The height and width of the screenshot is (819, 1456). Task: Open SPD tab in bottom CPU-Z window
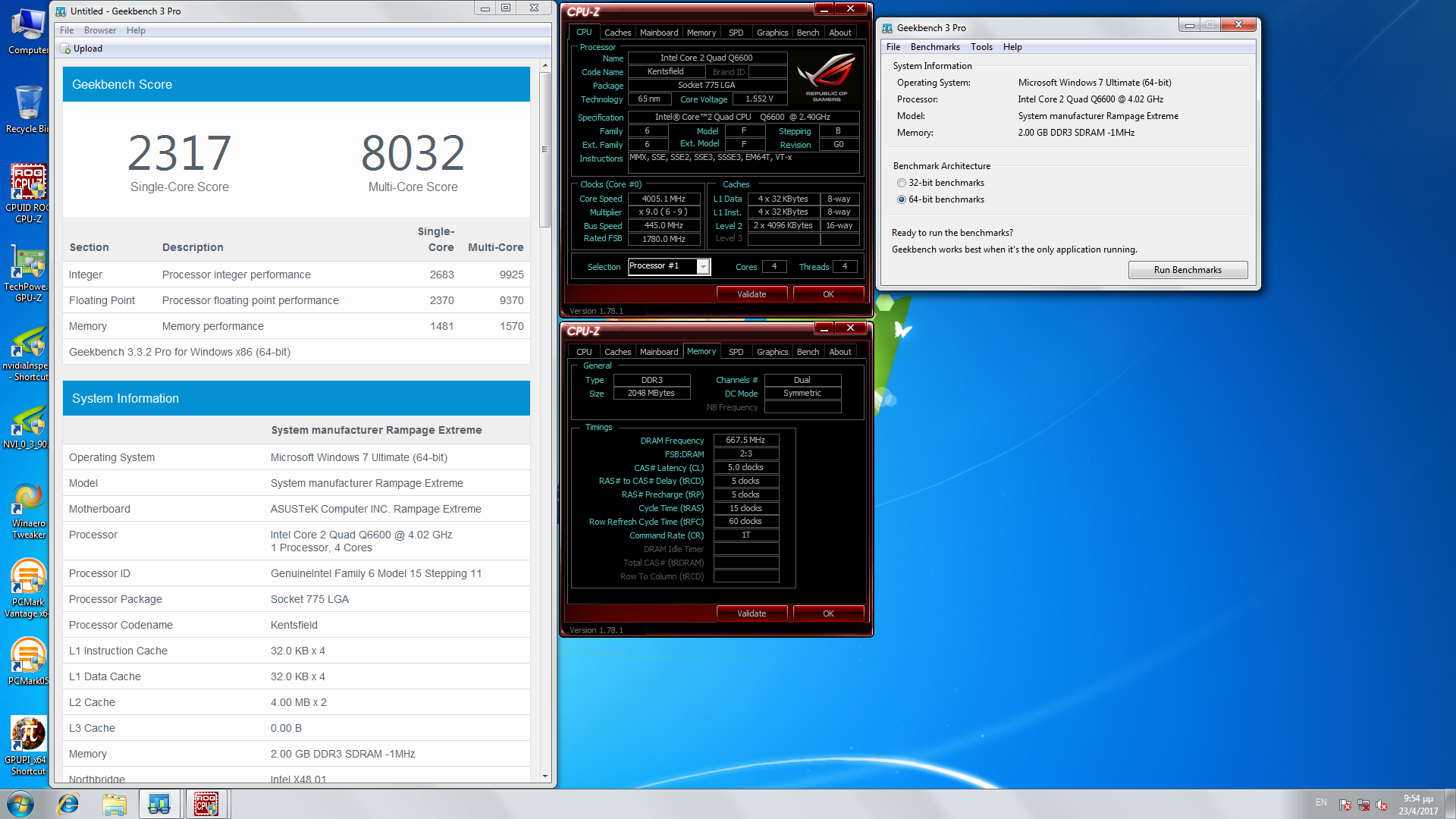click(x=736, y=352)
